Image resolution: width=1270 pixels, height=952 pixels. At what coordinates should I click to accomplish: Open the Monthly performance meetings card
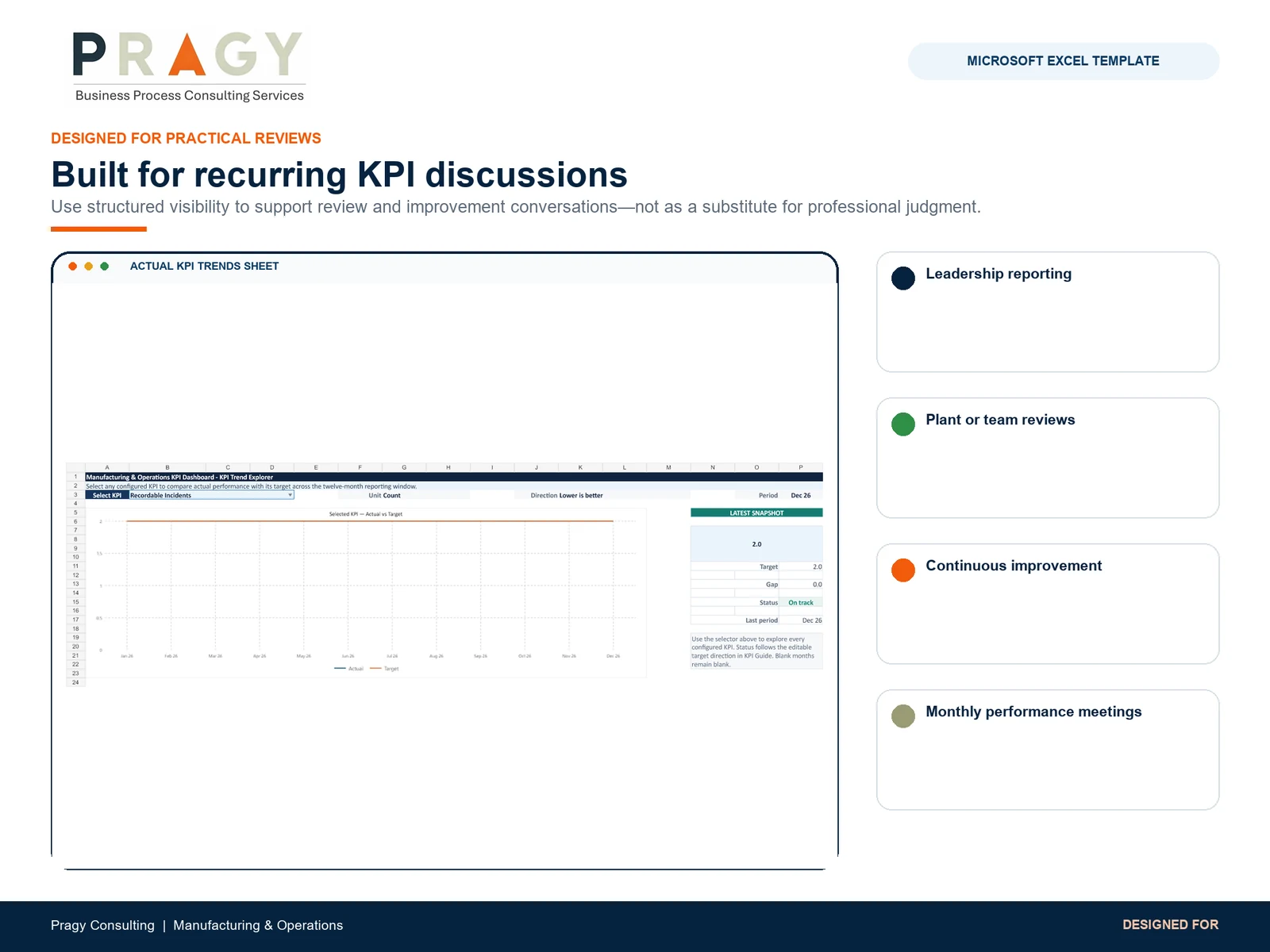1048,750
